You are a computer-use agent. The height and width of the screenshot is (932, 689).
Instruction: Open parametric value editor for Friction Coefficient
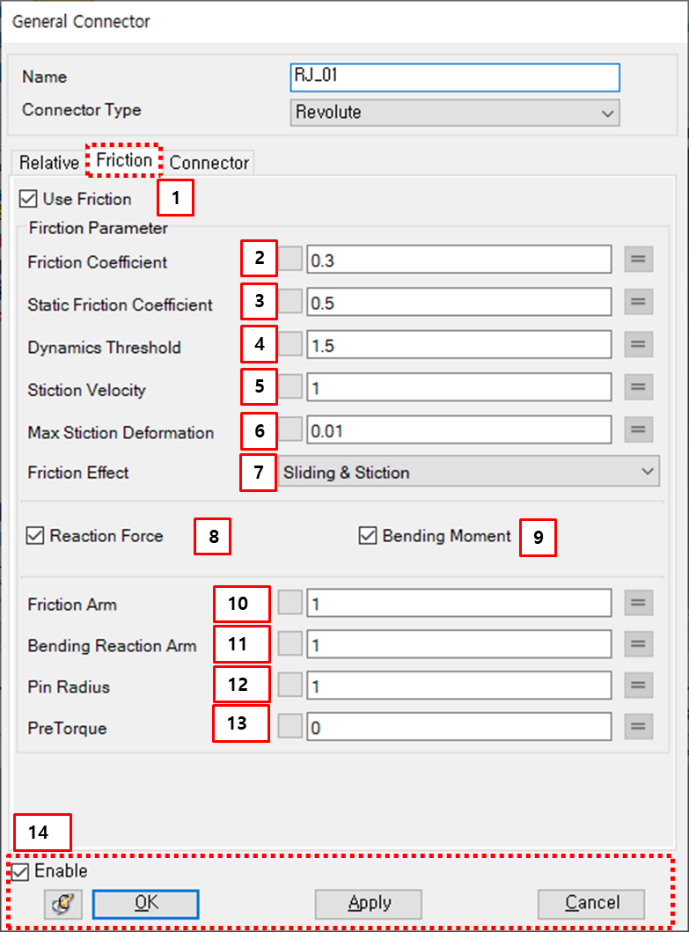click(638, 259)
